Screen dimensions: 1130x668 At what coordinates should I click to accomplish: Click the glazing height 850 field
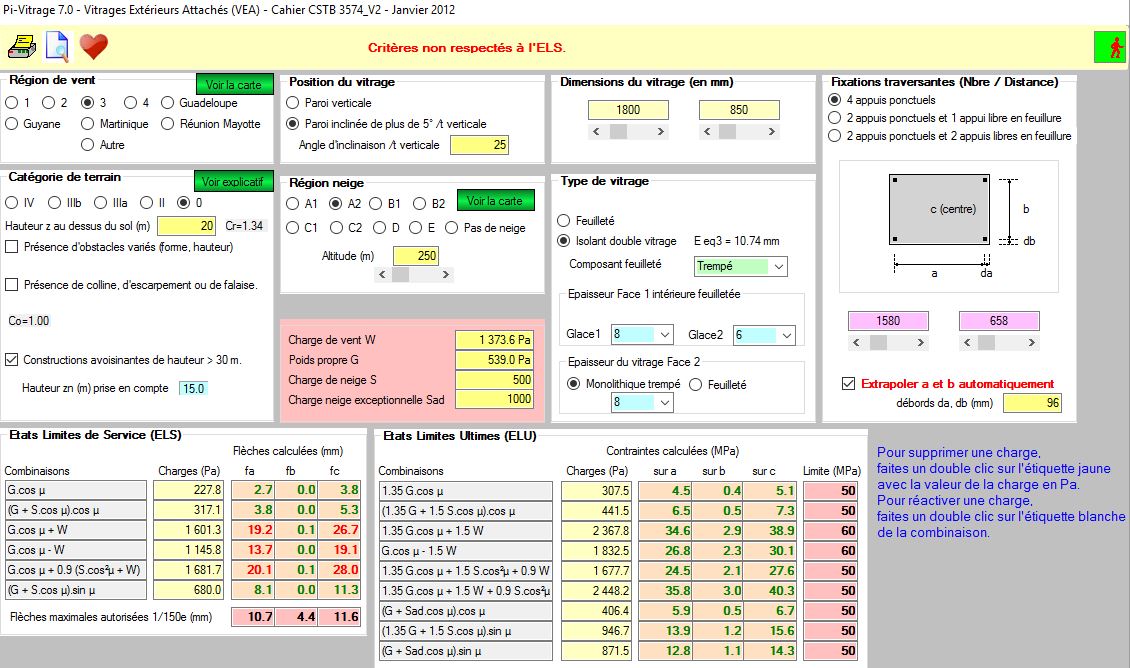pos(739,110)
